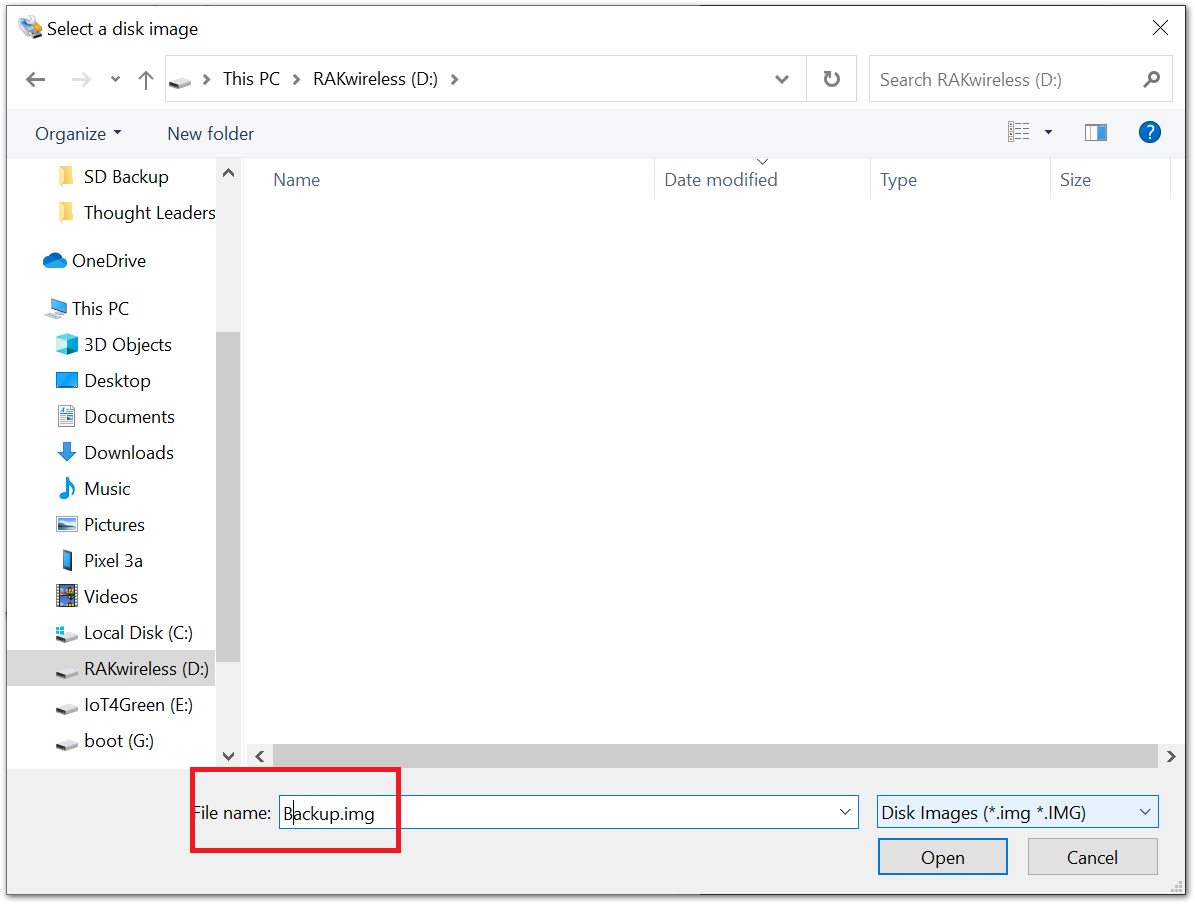
Task: Open recent locations dropdown arrow
Action: click(115, 79)
